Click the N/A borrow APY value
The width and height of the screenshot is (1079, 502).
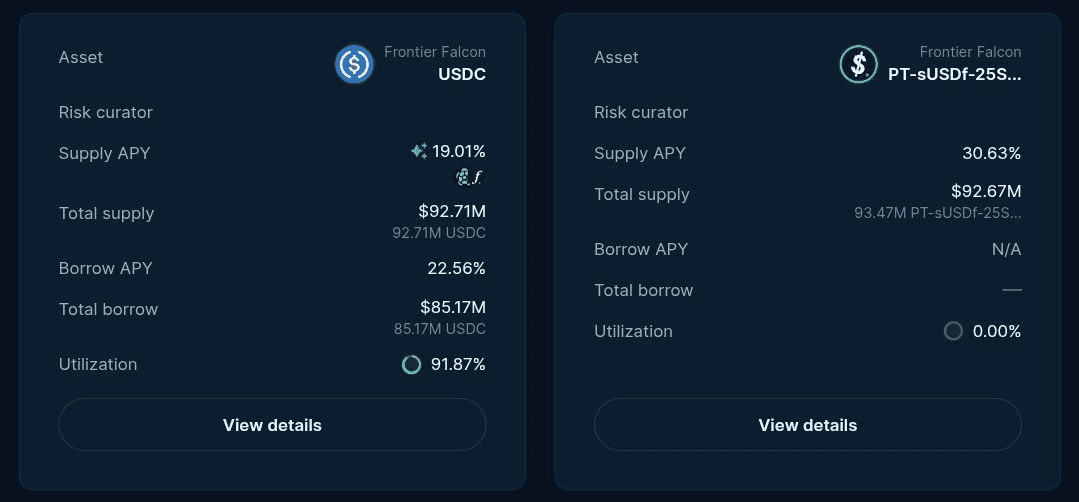1006,250
